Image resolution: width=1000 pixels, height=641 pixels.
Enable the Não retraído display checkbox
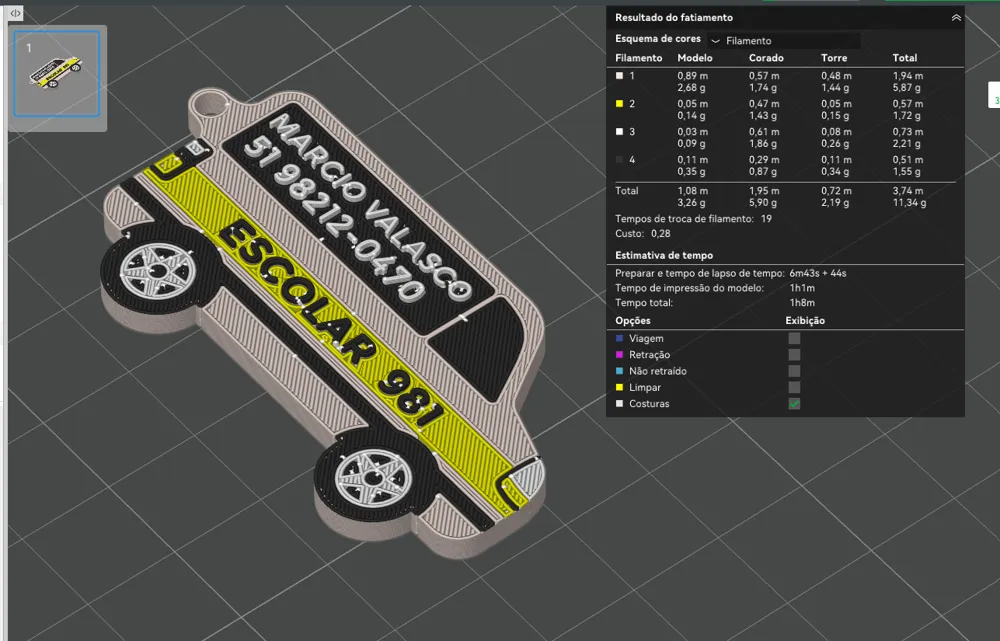(x=794, y=371)
